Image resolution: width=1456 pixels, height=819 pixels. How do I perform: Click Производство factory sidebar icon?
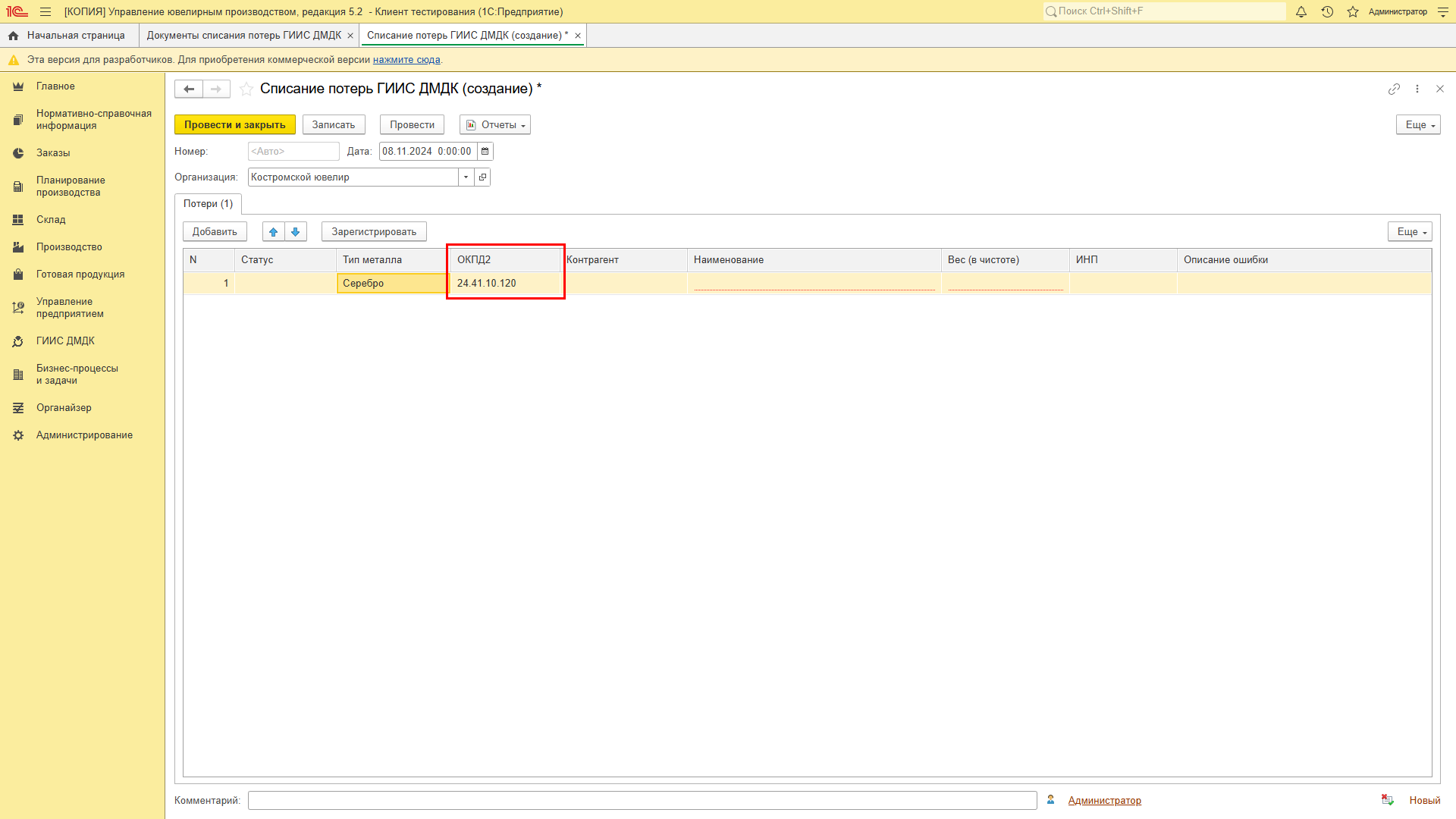tap(18, 247)
